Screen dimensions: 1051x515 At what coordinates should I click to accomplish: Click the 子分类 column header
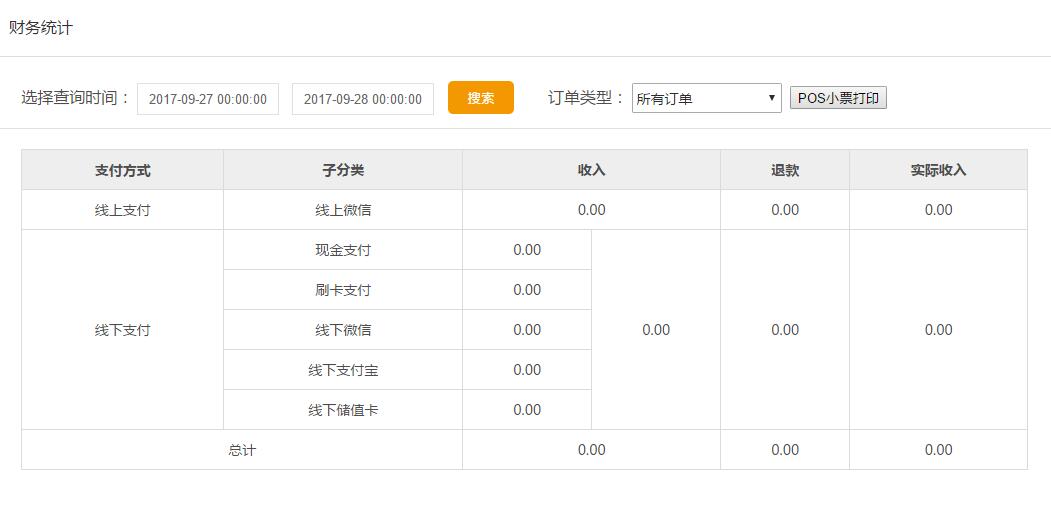click(x=342, y=170)
